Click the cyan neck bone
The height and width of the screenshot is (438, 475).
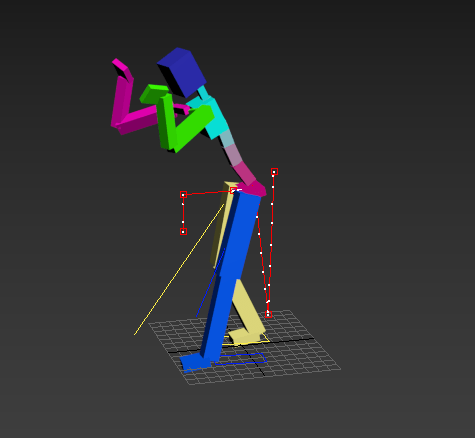tap(203, 92)
